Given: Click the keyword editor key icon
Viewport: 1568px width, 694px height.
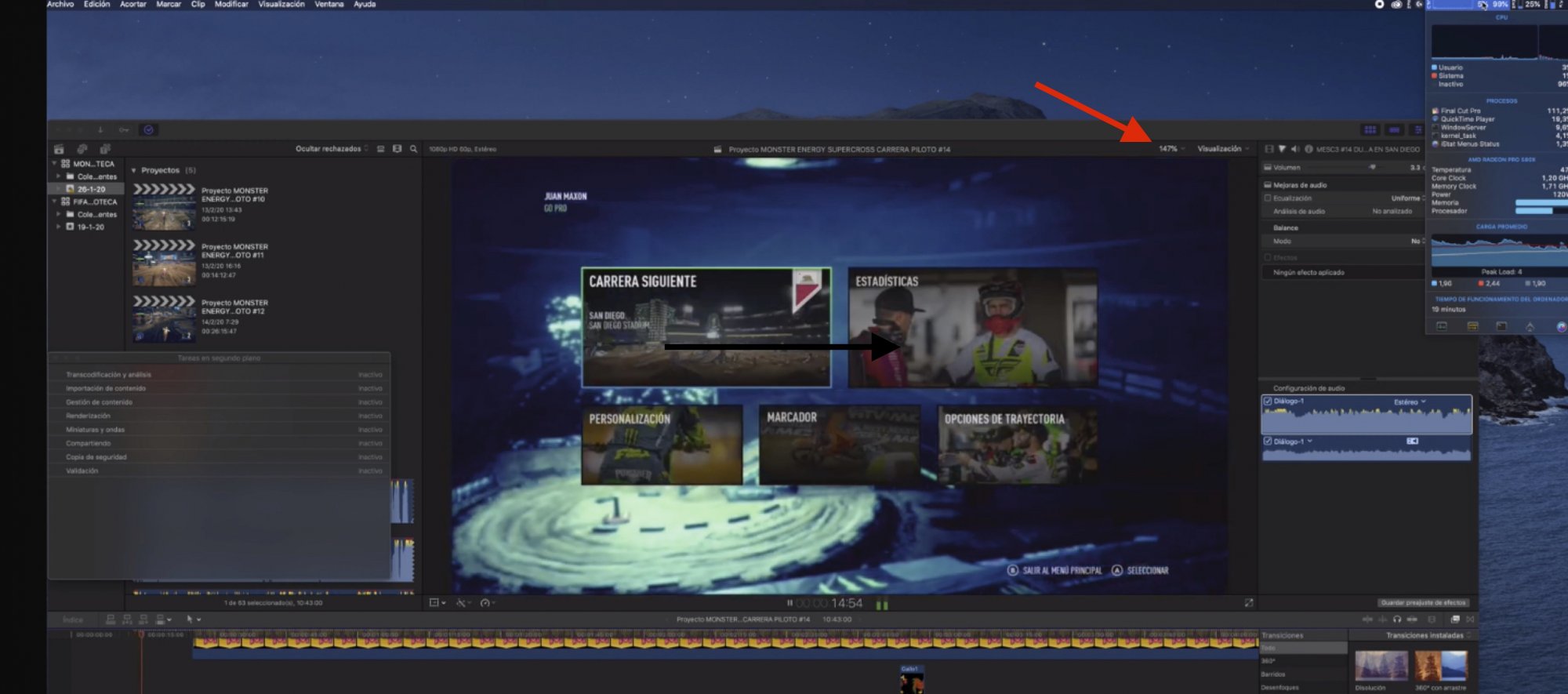Looking at the screenshot, I should [x=124, y=129].
